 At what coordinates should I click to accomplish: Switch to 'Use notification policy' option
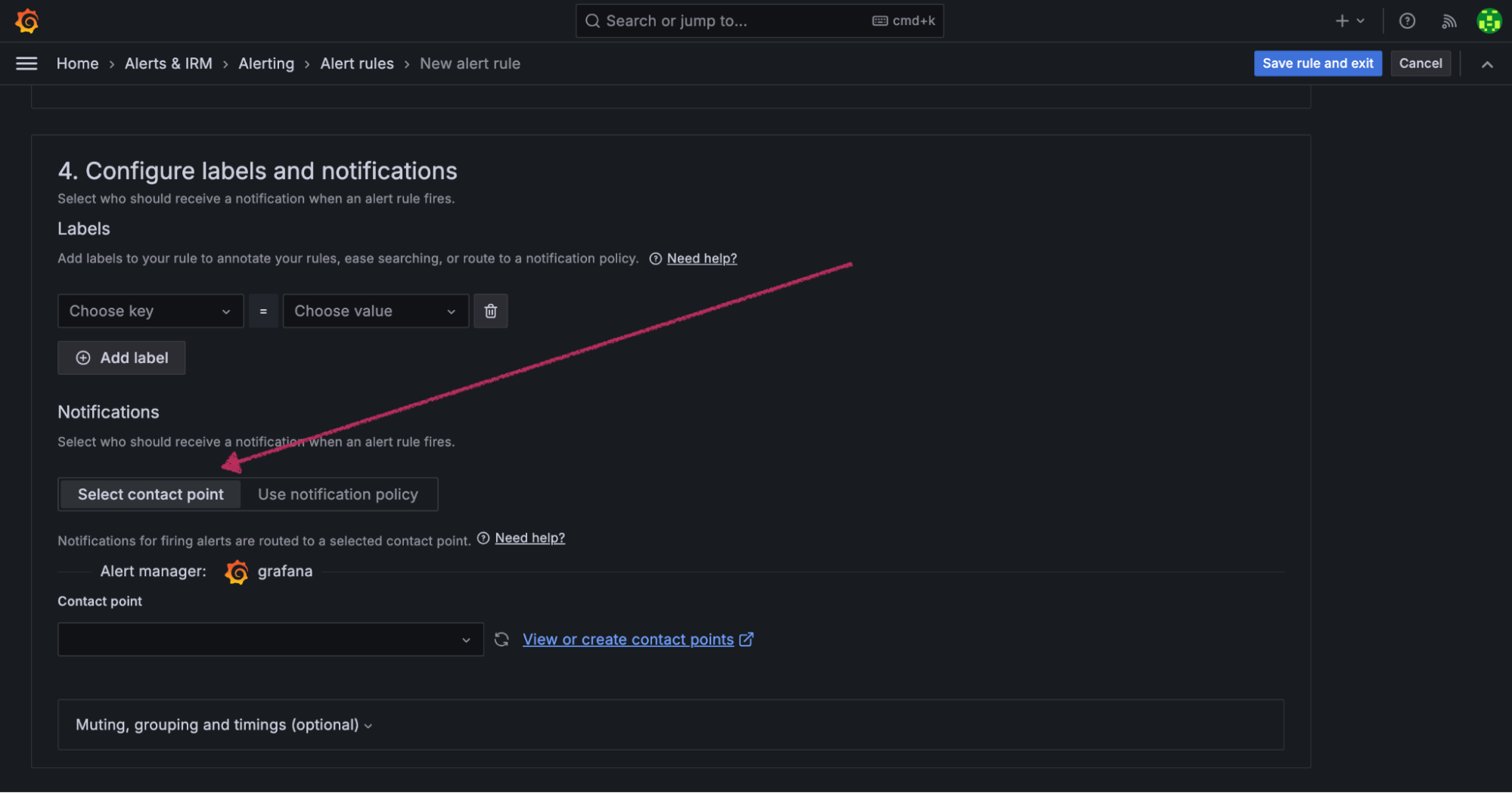coord(338,494)
